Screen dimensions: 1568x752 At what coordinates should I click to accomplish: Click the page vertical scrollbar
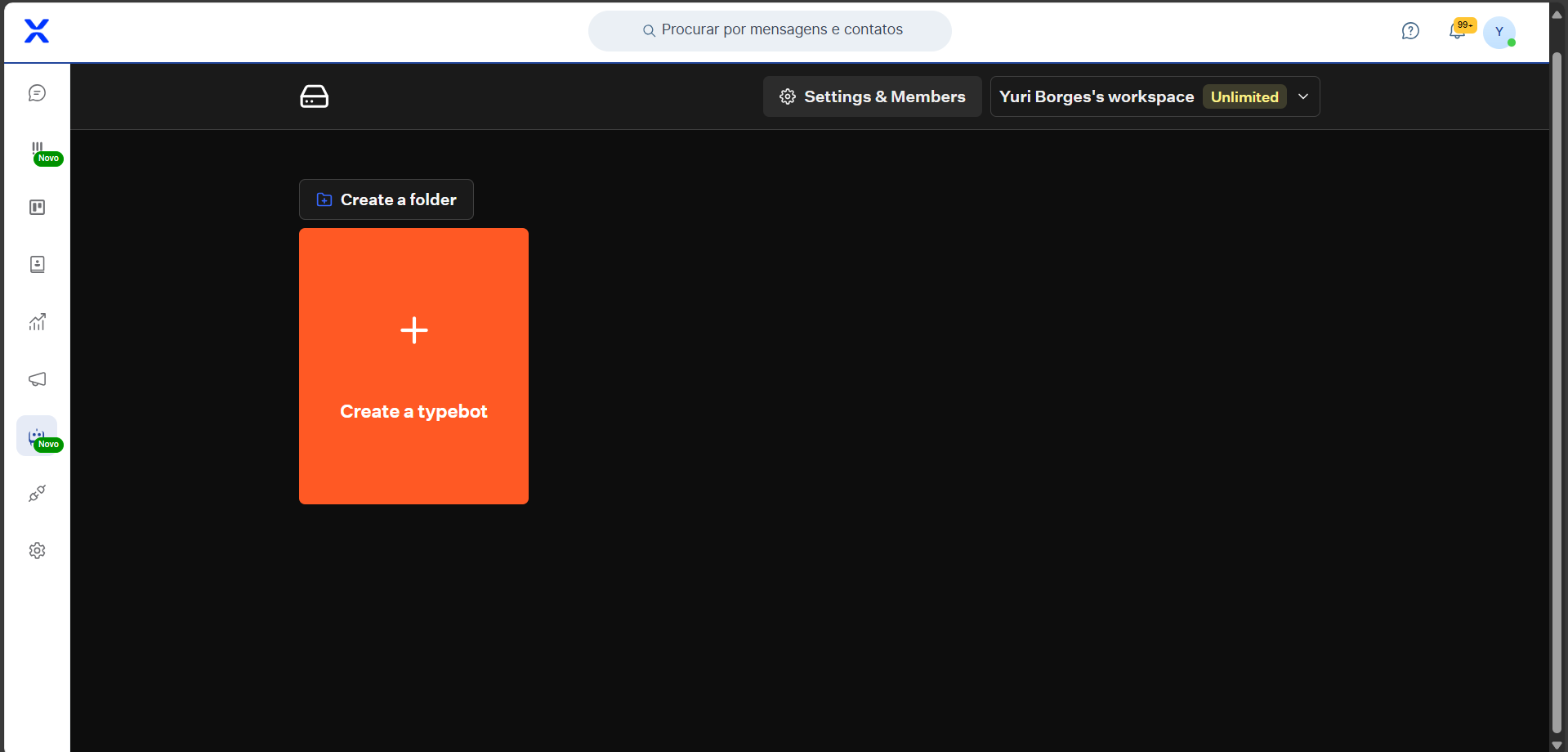(x=1557, y=392)
